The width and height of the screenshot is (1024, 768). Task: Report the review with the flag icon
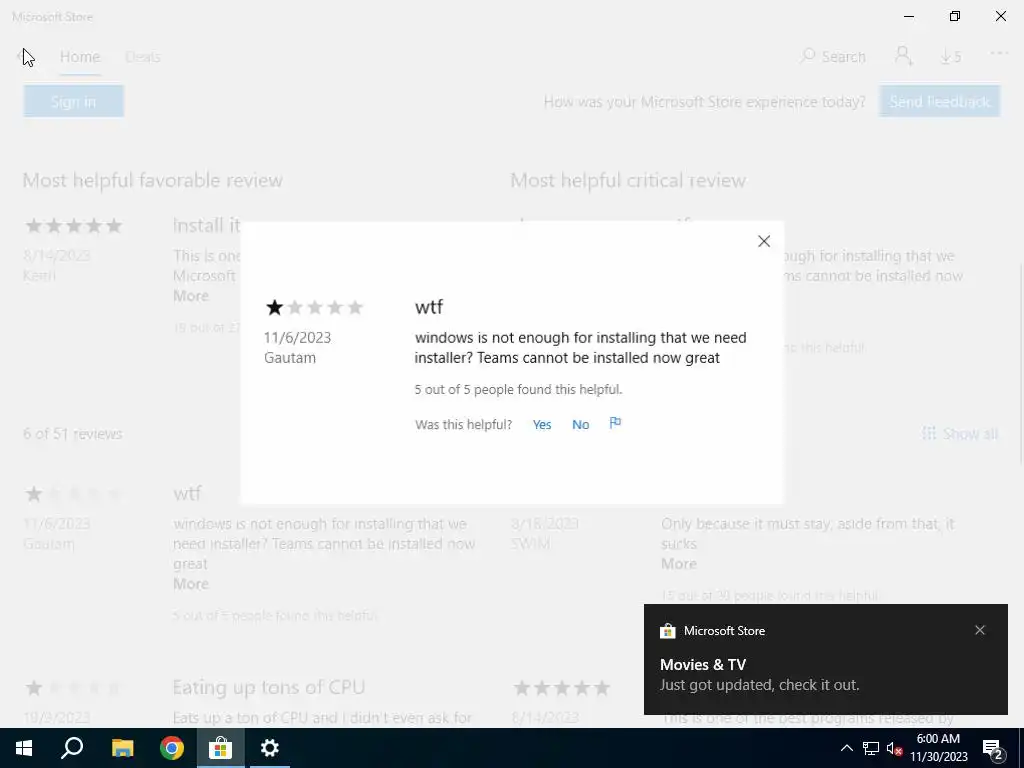tap(615, 423)
